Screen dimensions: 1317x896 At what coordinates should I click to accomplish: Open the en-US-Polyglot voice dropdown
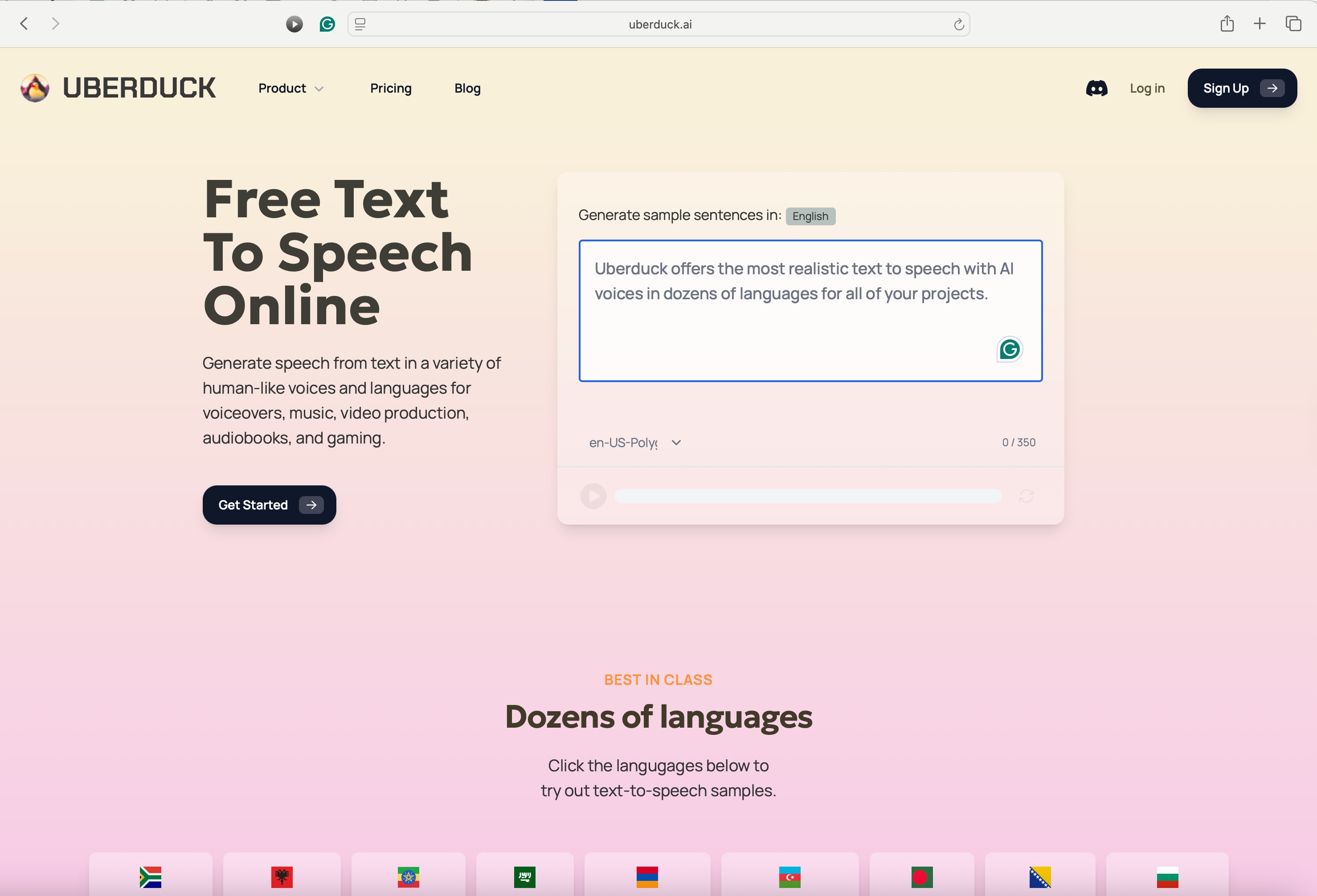tap(635, 442)
